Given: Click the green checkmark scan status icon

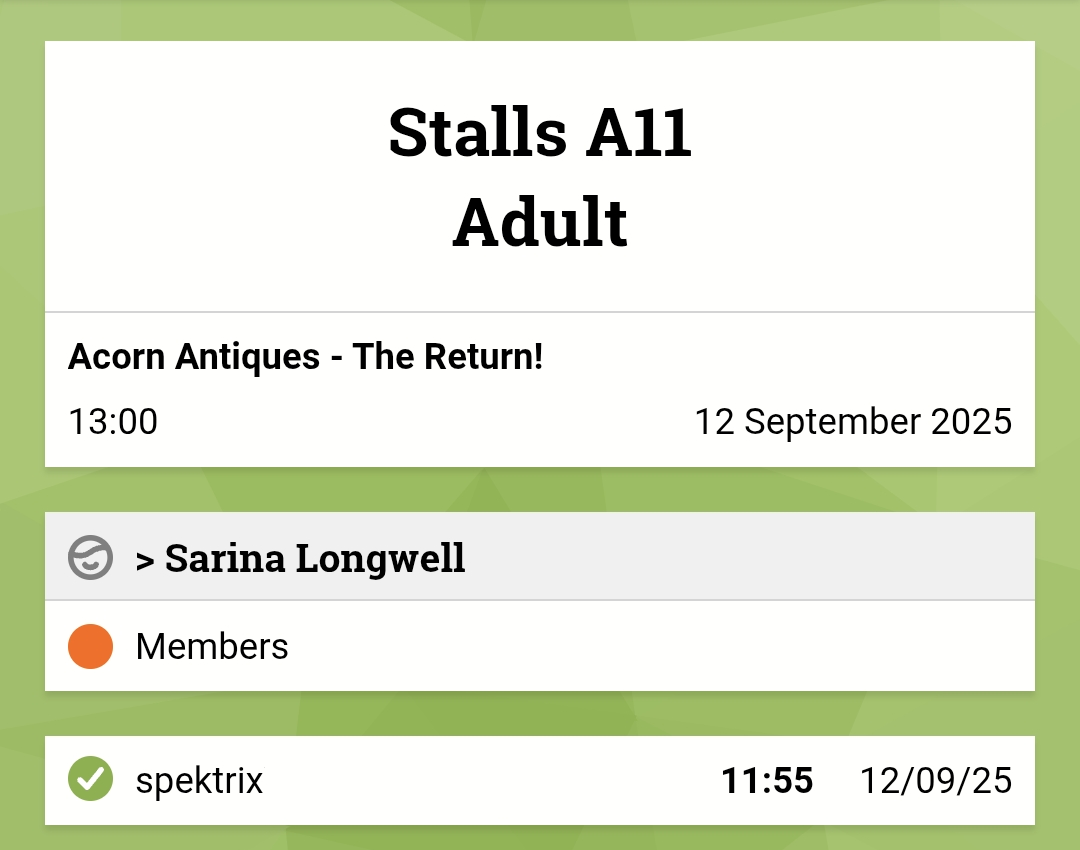Looking at the screenshot, I should pos(90,780).
